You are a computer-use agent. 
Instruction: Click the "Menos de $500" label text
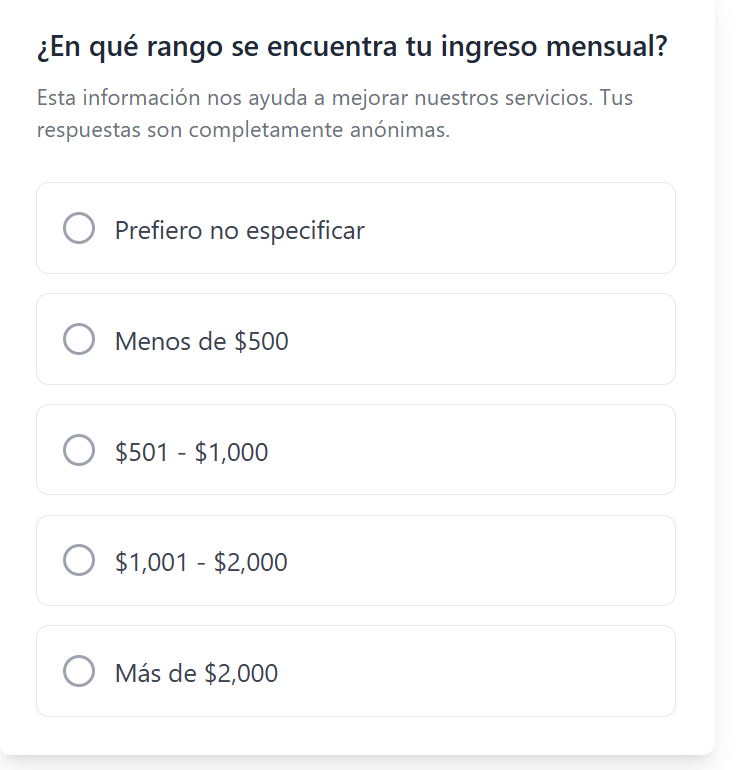201,342
